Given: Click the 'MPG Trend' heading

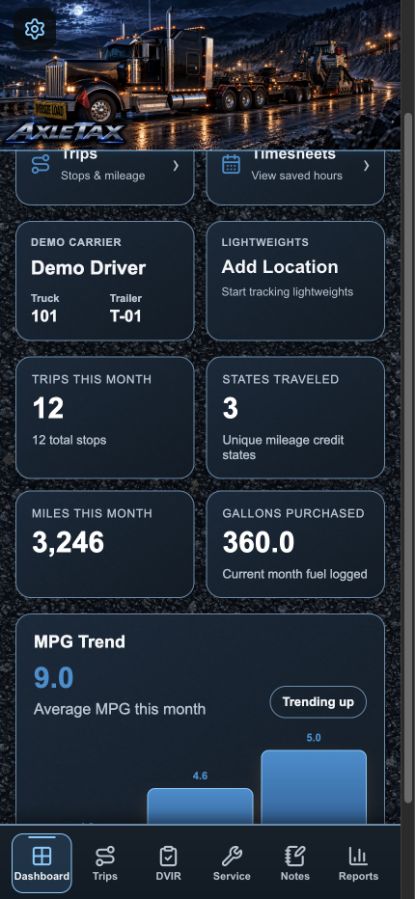Looking at the screenshot, I should click(79, 642).
